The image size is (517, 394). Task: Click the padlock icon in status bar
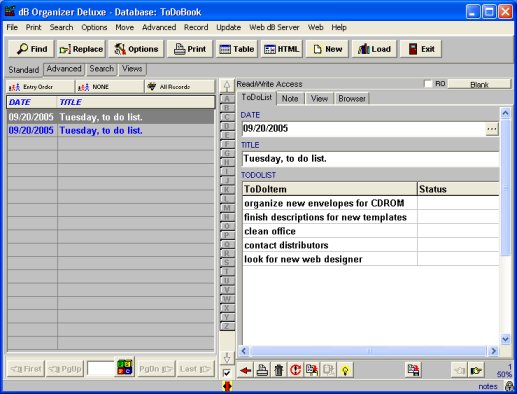click(509, 386)
